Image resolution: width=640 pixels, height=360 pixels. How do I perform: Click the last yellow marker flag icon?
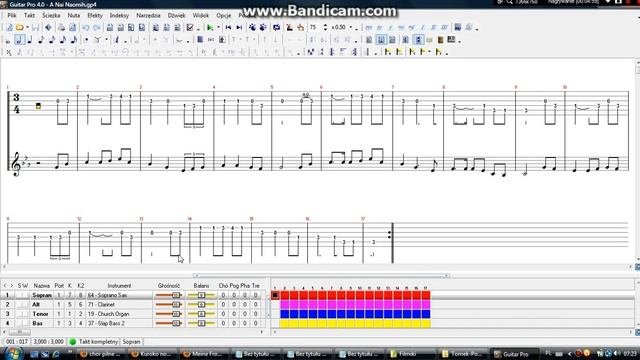click(x=438, y=52)
